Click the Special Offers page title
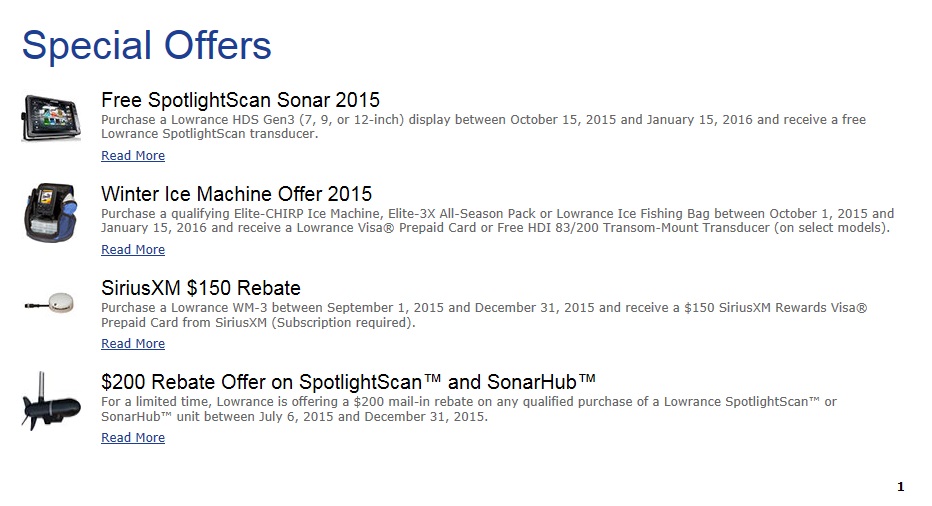 click(146, 45)
